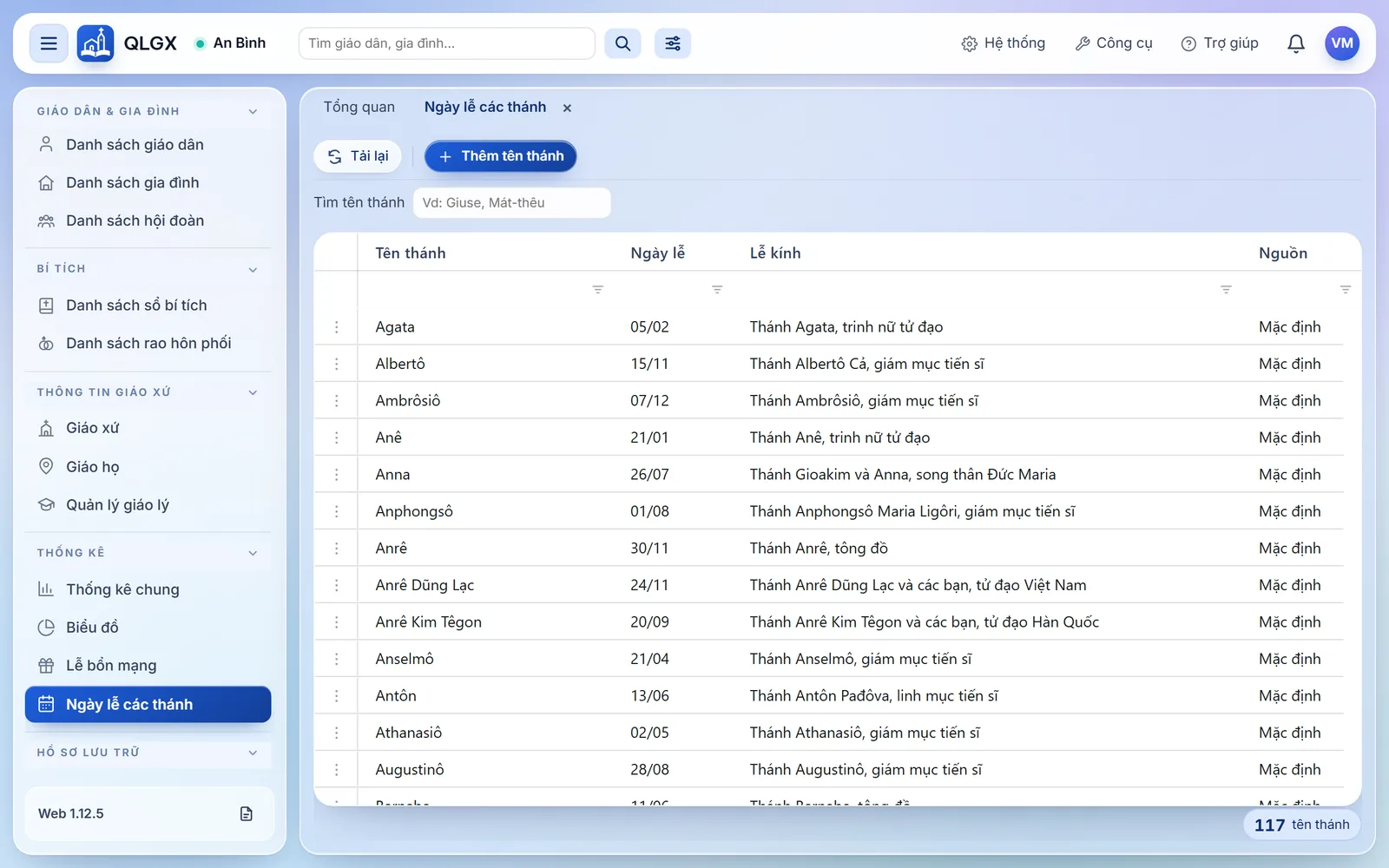The image size is (1389, 868).
Task: Switch to the Tổng quan tab
Action: (x=359, y=107)
